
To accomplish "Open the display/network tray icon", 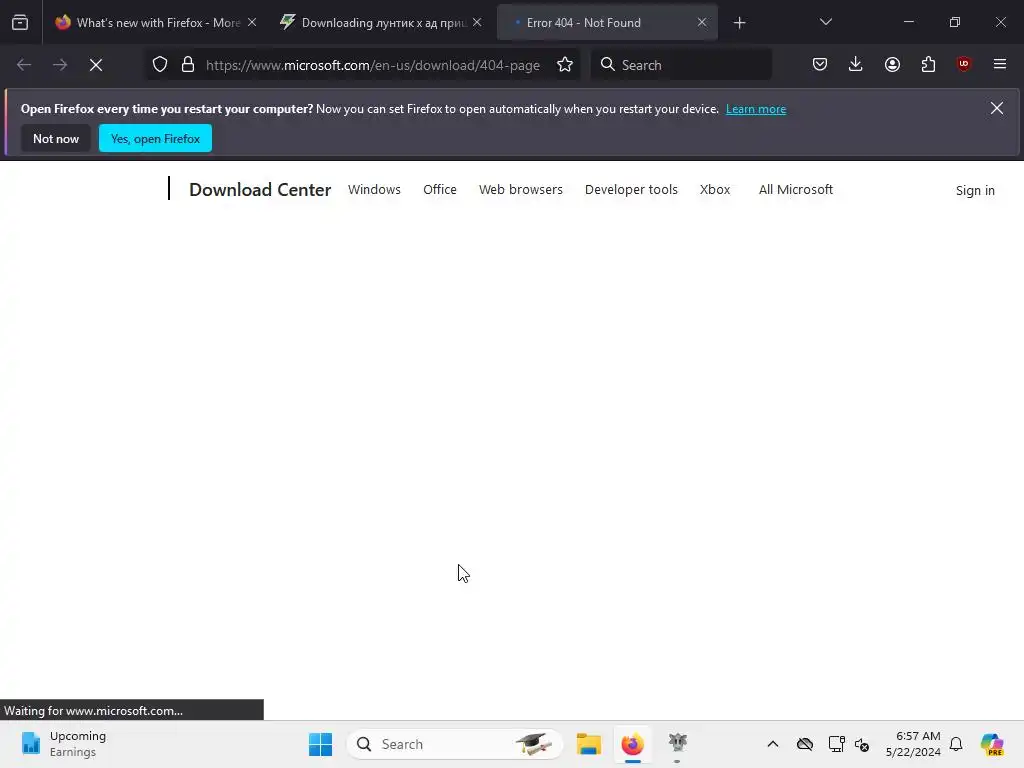I will (836, 744).
